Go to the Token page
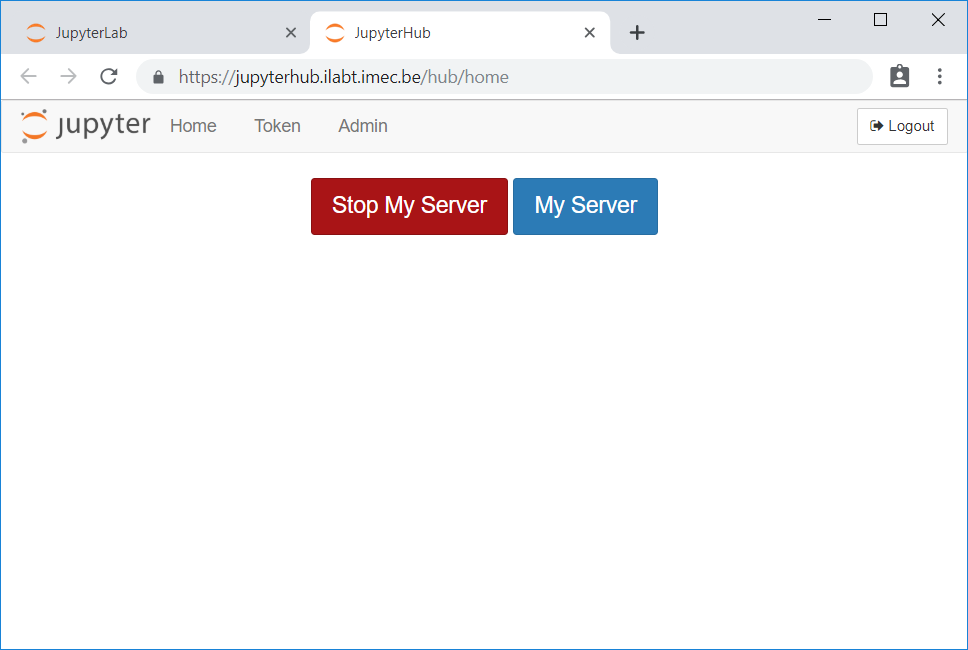 click(x=277, y=126)
